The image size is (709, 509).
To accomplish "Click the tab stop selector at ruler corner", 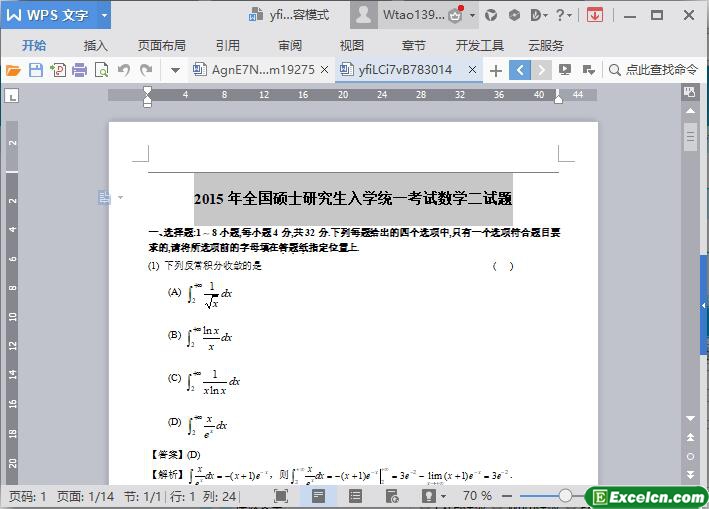I will tap(12, 95).
